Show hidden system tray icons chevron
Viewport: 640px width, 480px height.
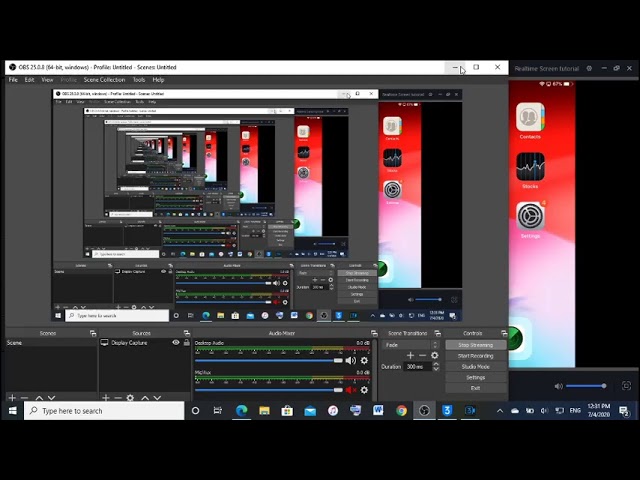[x=500, y=411]
